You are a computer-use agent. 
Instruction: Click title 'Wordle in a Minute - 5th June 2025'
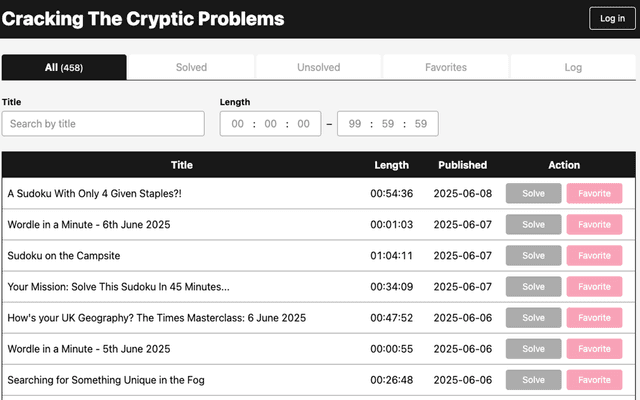click(x=89, y=349)
